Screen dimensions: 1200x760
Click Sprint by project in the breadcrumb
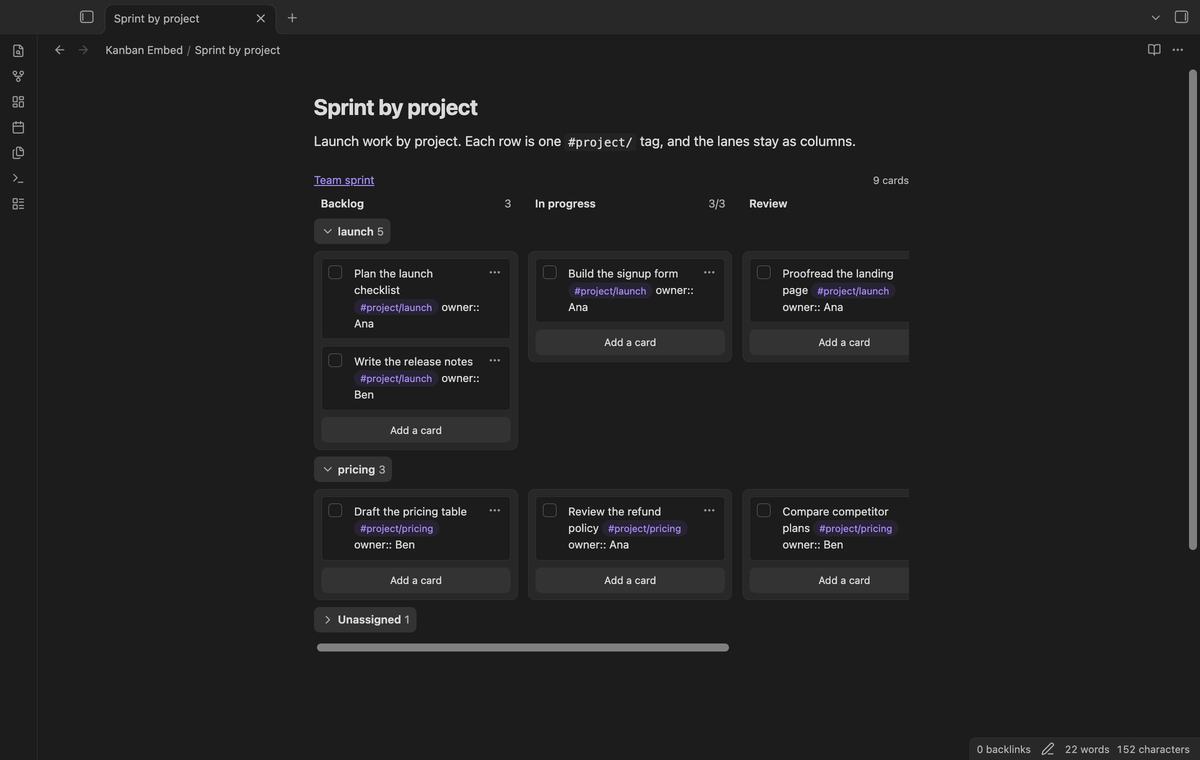coord(237,50)
